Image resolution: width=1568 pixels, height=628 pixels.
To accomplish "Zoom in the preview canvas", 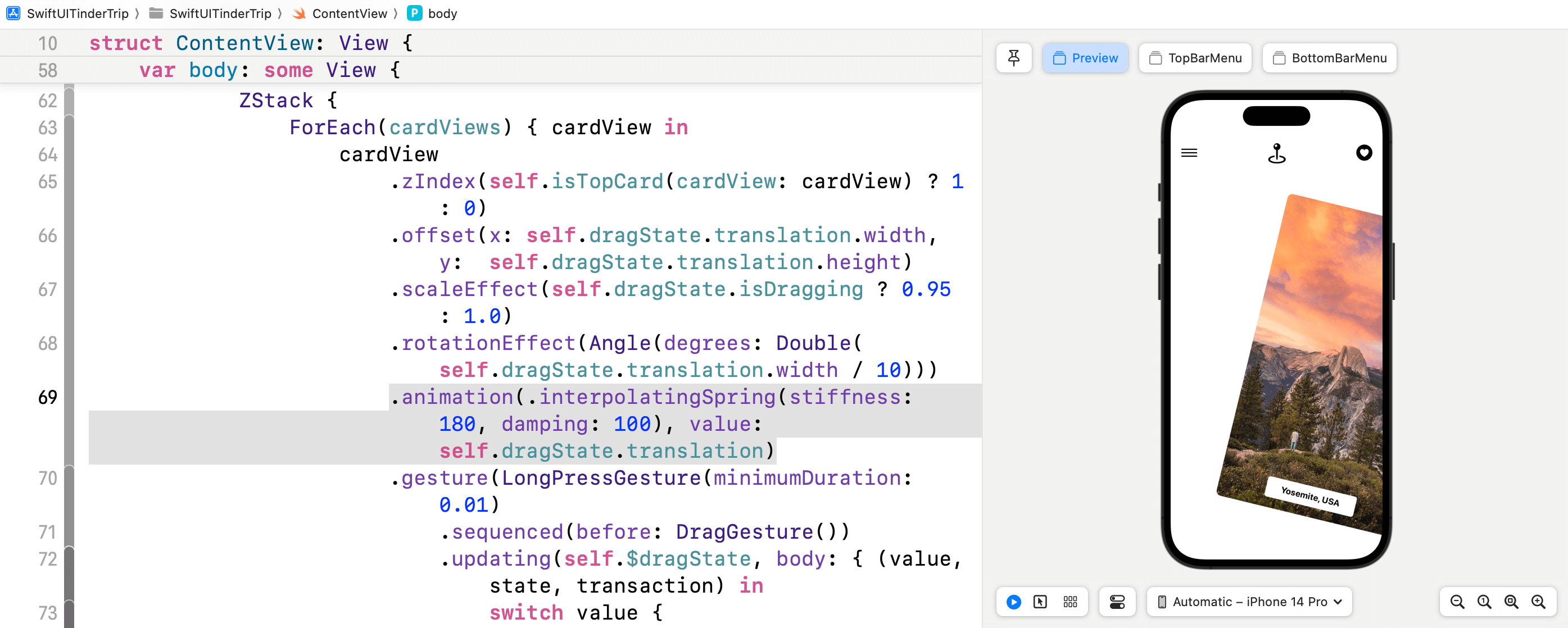I will coord(1538,602).
